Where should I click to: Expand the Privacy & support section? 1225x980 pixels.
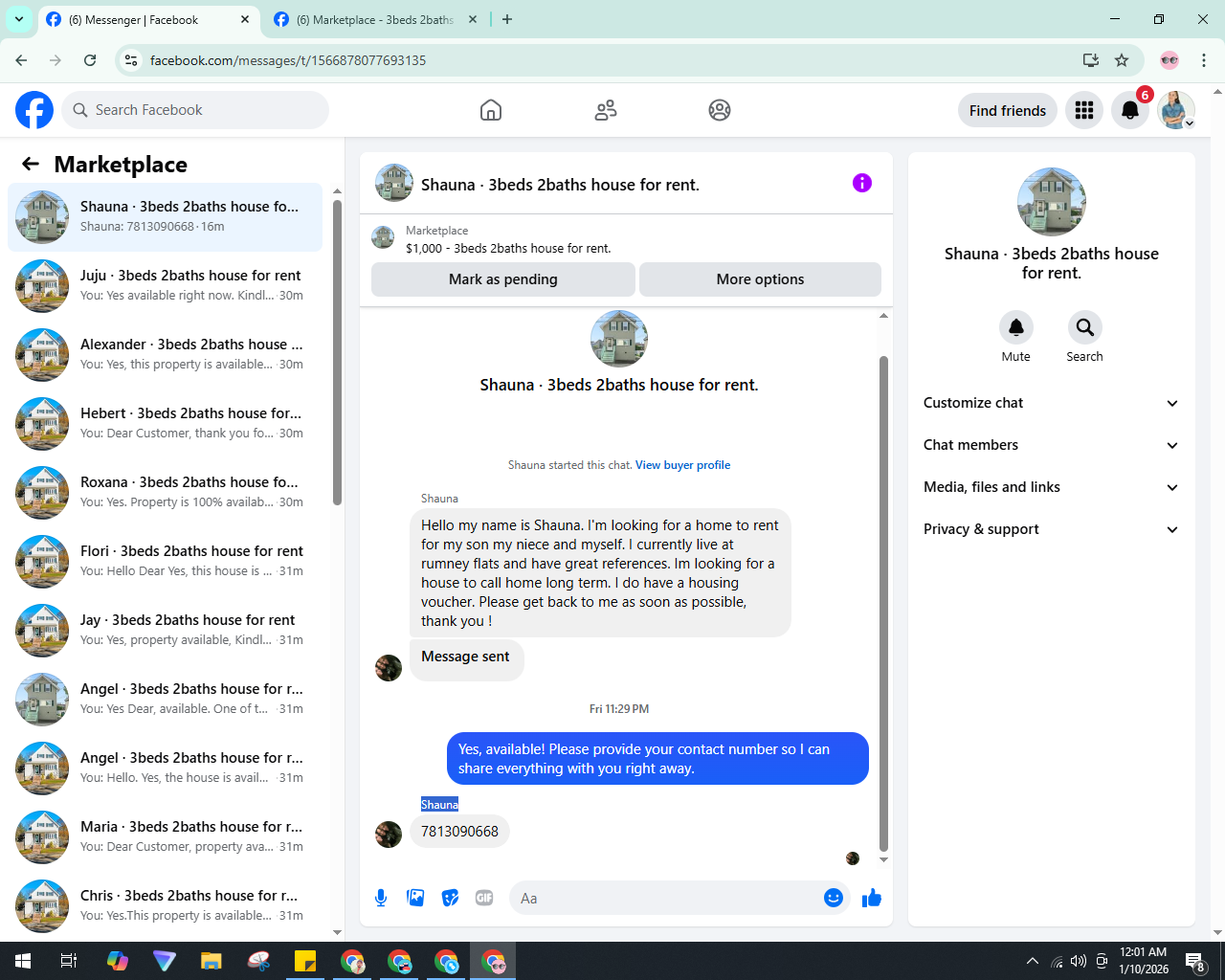1051,529
